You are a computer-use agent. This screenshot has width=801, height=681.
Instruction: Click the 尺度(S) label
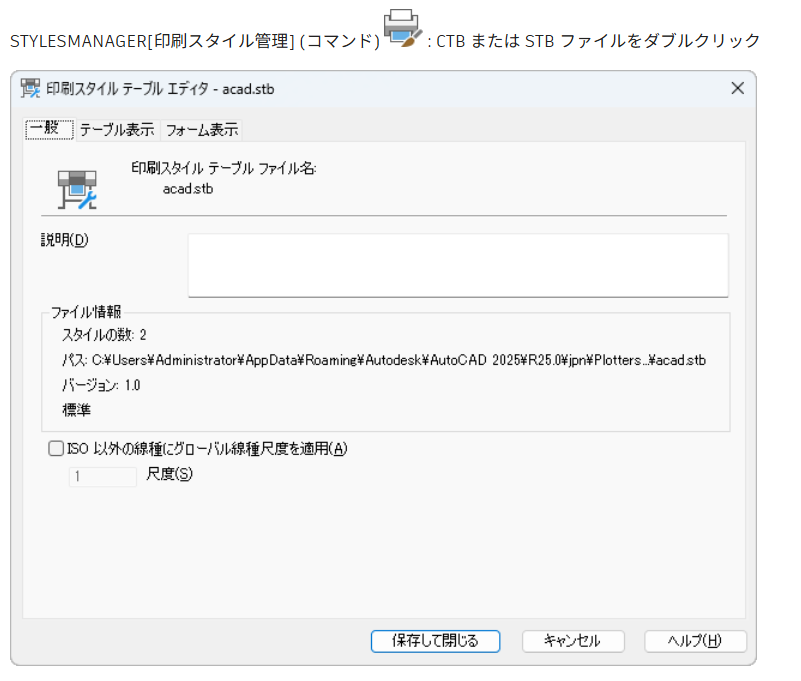(169, 475)
